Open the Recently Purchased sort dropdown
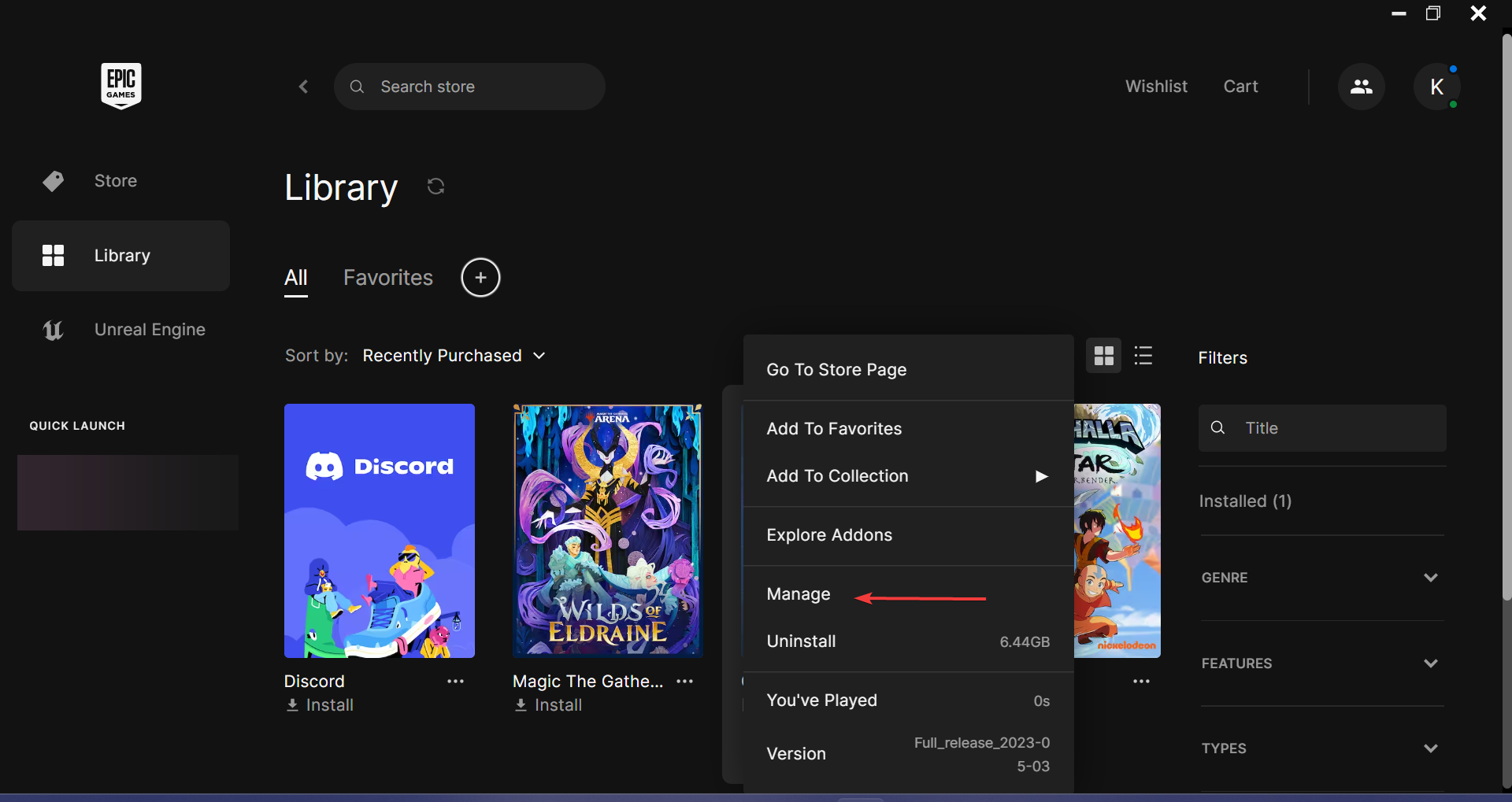Viewport: 1512px width, 802px height. coord(453,355)
